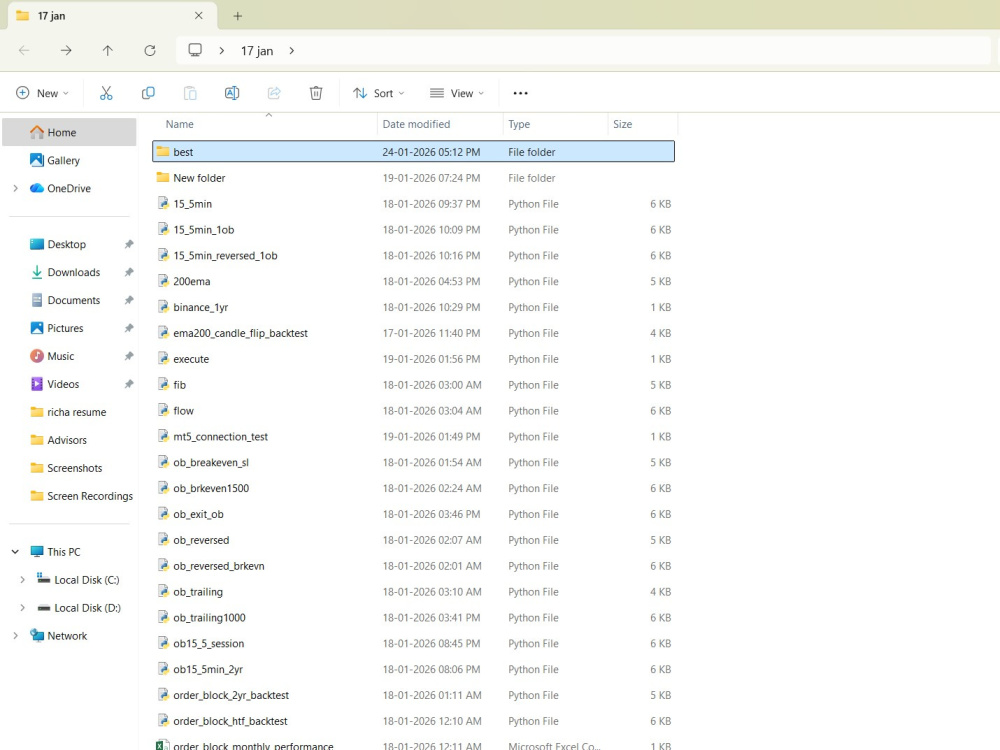Select order_block_htf_backtest file
This screenshot has width=1000, height=750.
pyautogui.click(x=413, y=721)
